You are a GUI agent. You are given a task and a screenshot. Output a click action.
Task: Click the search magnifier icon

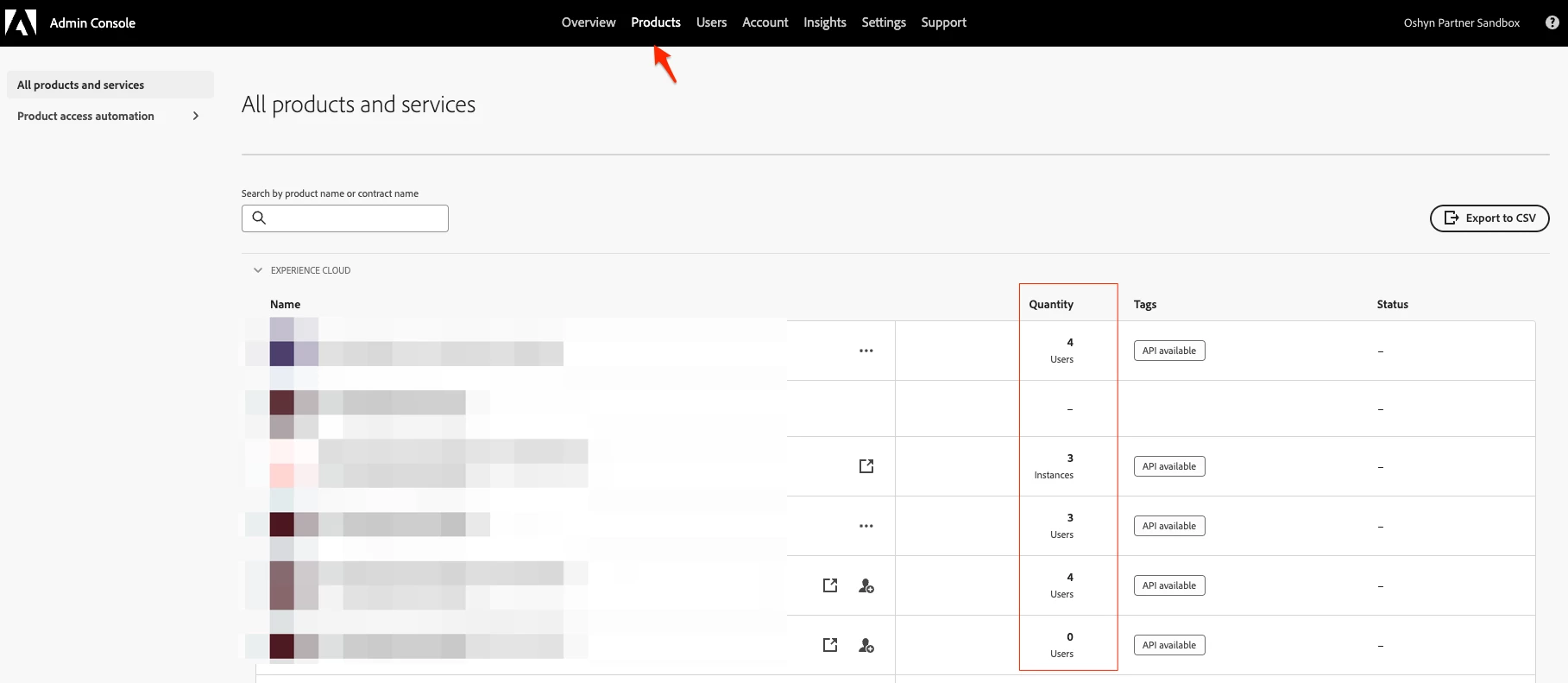click(259, 218)
